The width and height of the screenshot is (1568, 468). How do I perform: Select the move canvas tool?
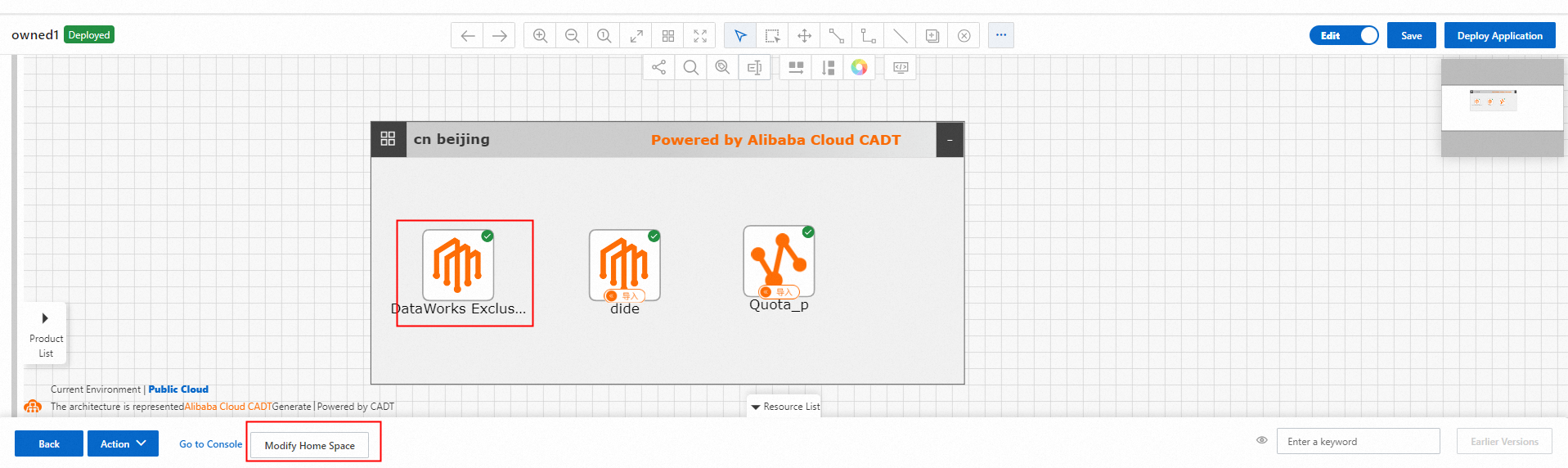(804, 36)
